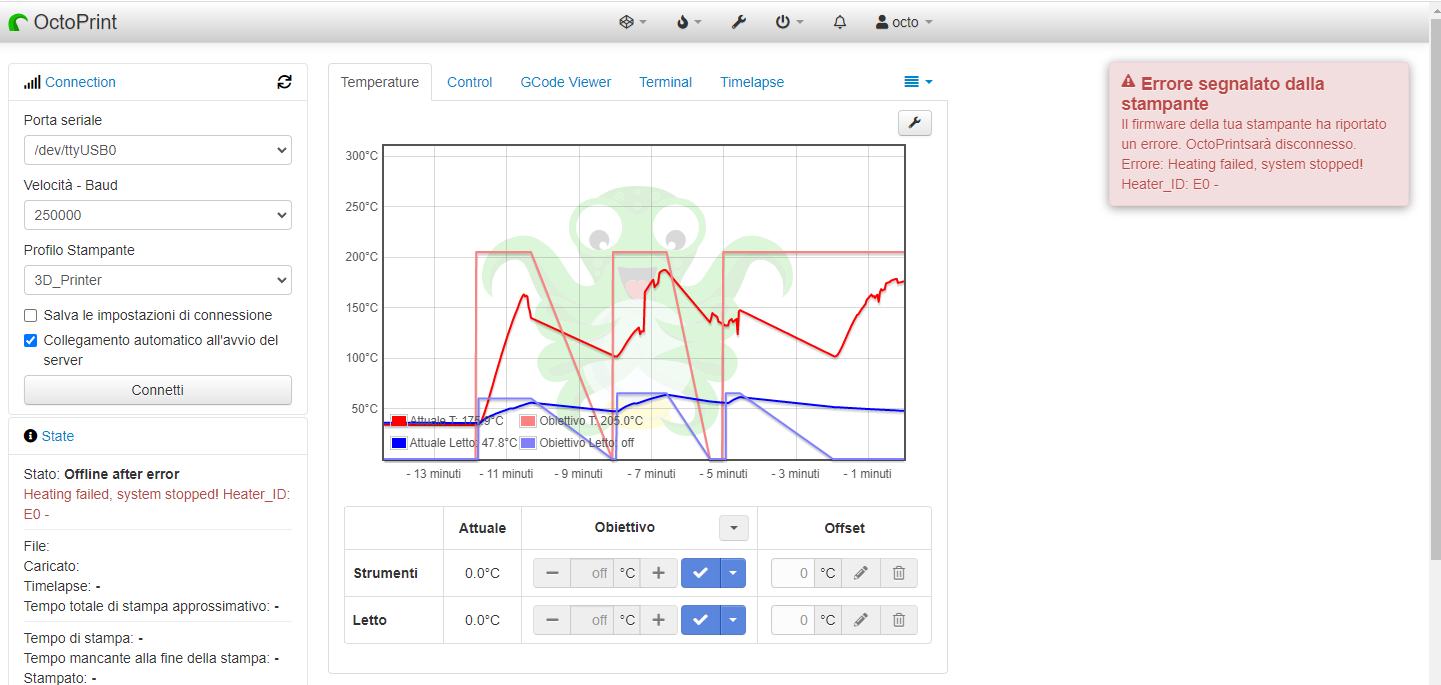Decrease Letto target temperature with minus
This screenshot has height=685, width=1441.
552,620
